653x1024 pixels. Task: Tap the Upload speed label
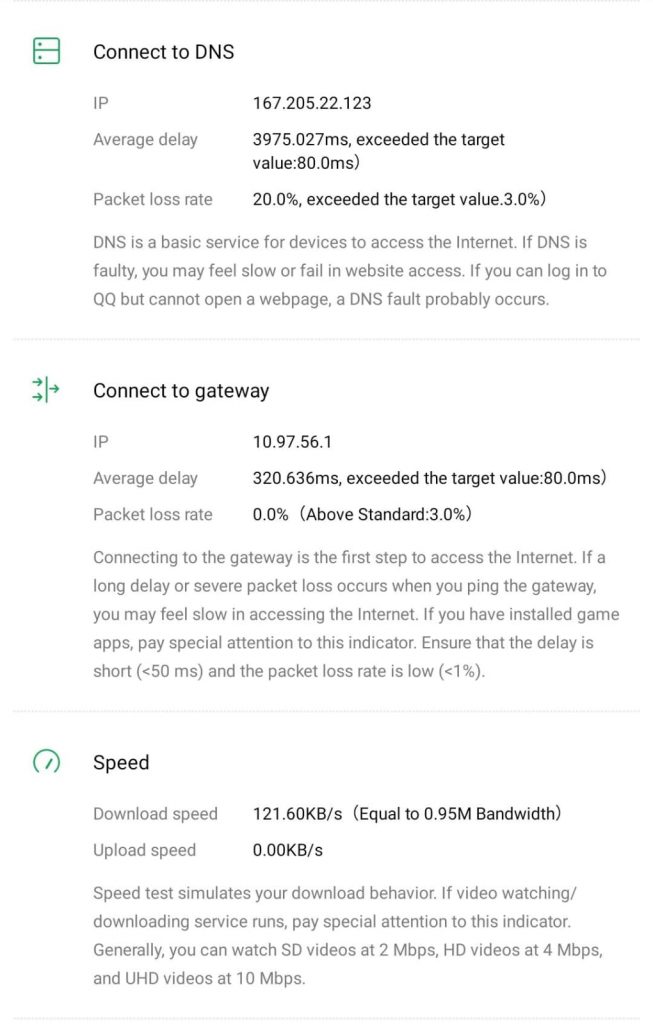click(144, 850)
